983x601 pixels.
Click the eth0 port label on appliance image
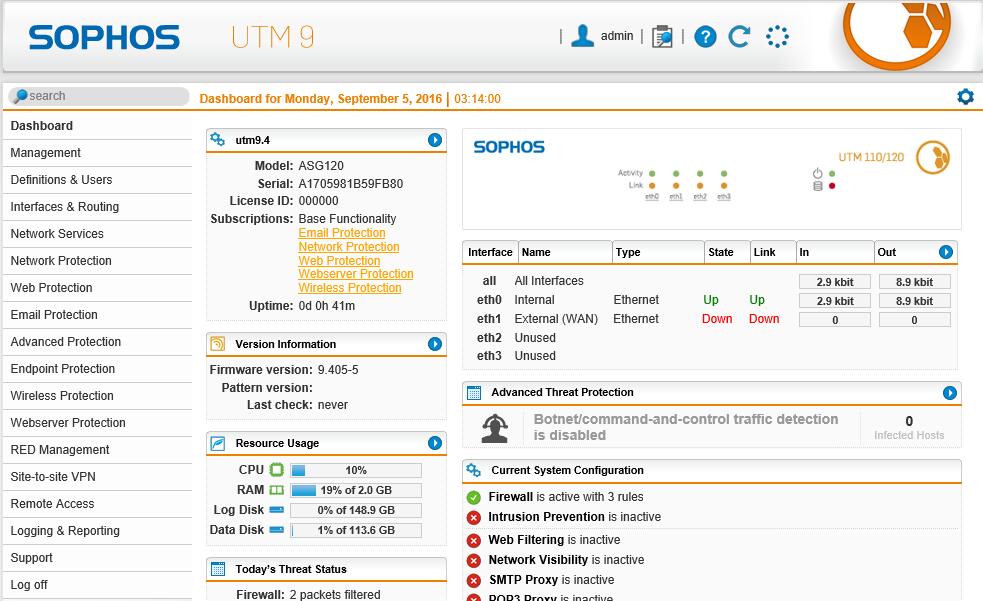(x=652, y=197)
